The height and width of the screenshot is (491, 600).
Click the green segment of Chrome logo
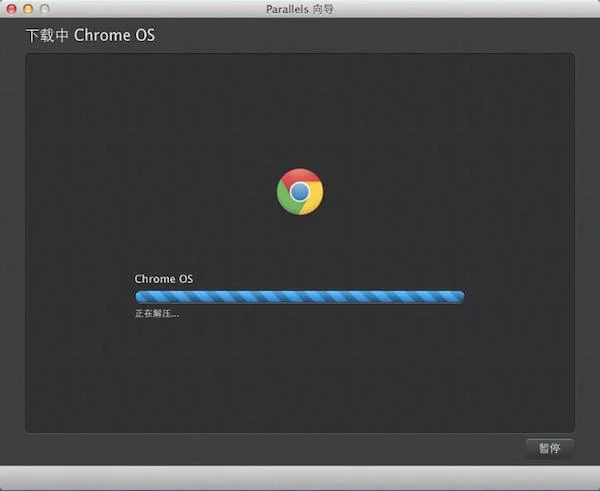287,200
